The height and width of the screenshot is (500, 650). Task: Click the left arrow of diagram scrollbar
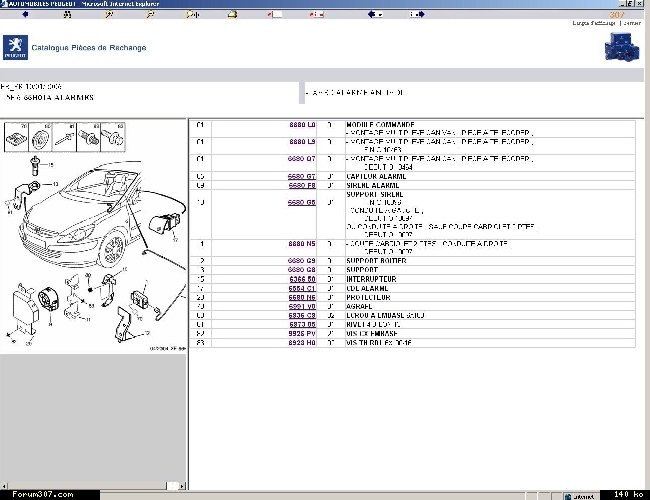4,486
